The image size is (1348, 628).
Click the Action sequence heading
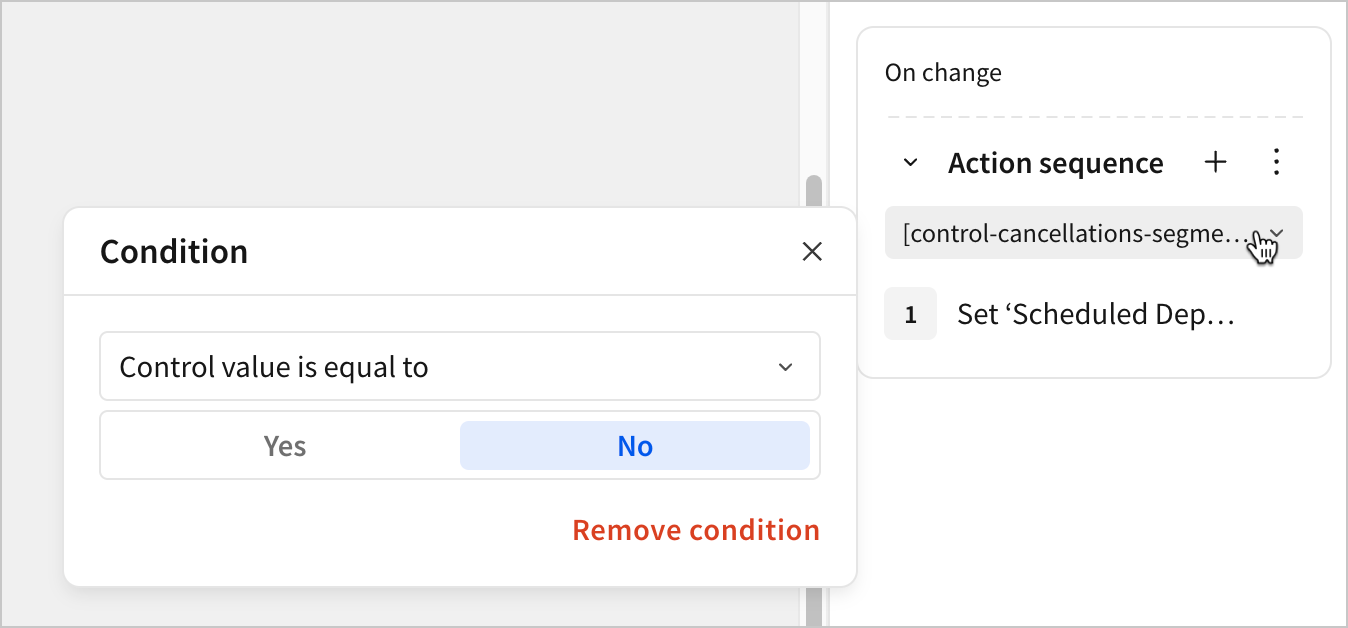point(1055,163)
